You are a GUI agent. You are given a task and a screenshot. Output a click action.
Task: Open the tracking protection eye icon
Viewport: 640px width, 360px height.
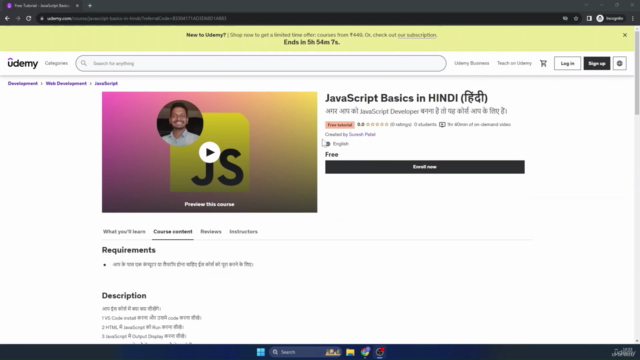(565, 18)
